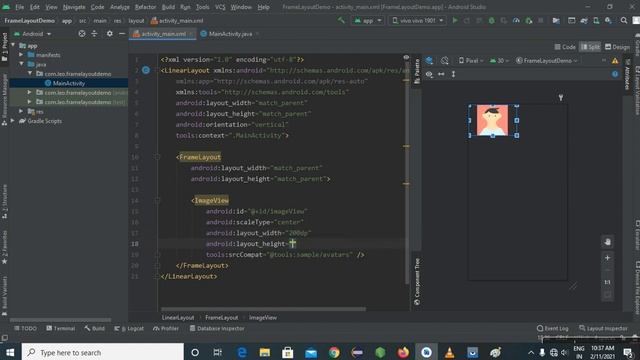Click the Design Surface layers icon
640x360 pixels.
click(x=429, y=61)
